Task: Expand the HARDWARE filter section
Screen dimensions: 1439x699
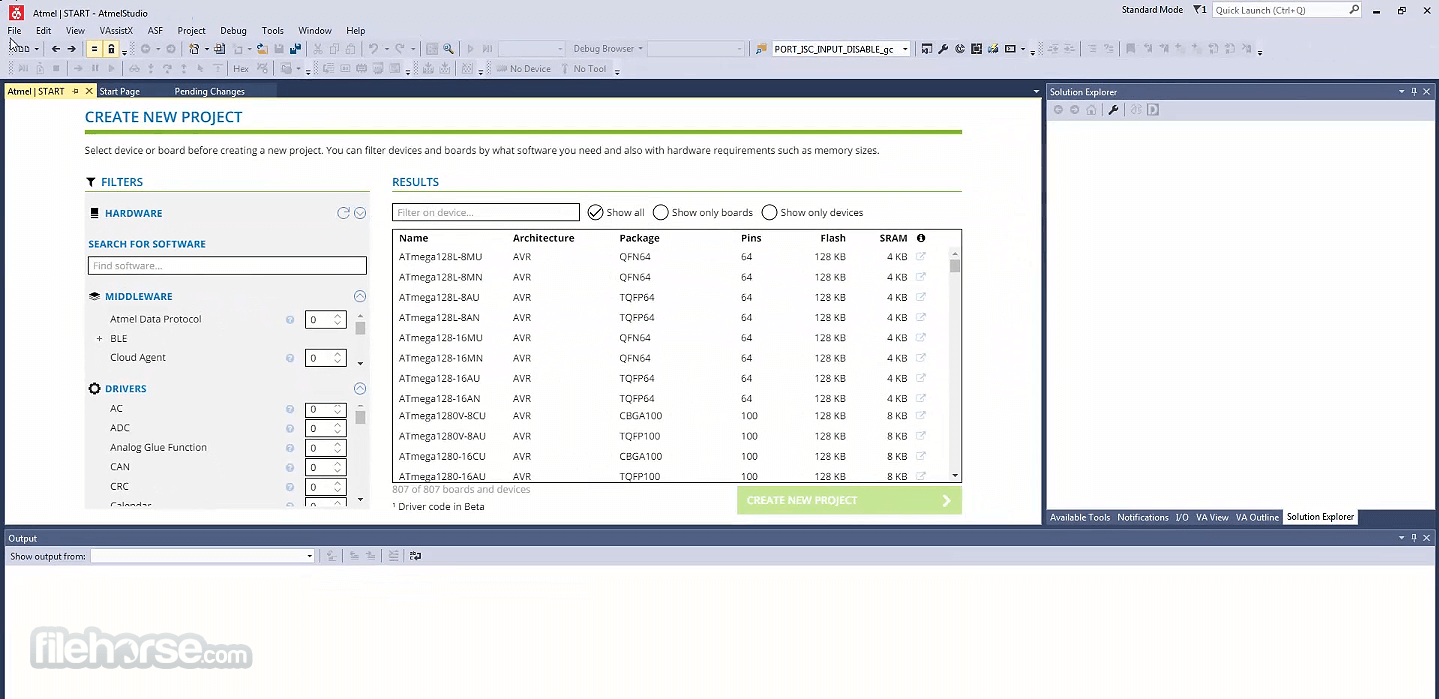Action: coord(360,213)
